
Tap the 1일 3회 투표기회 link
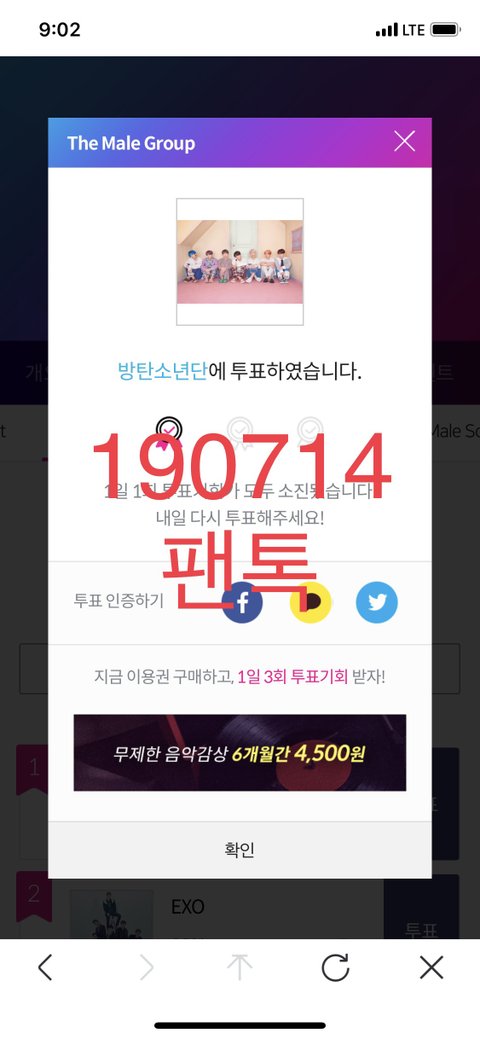click(292, 677)
